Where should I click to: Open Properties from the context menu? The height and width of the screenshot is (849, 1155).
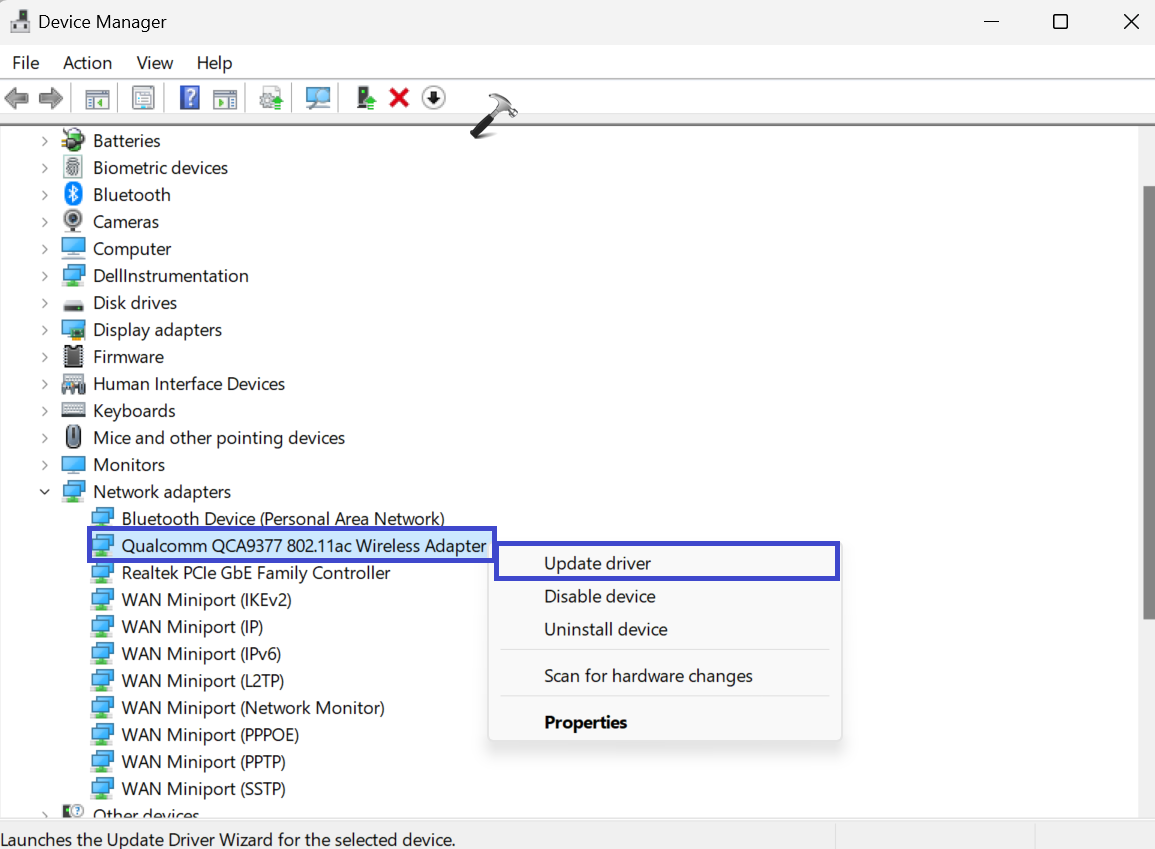click(x=585, y=722)
